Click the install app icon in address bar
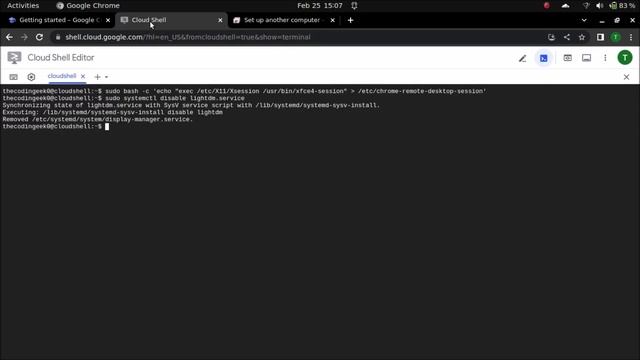This screenshot has height=360, width=640. tap(551, 37)
